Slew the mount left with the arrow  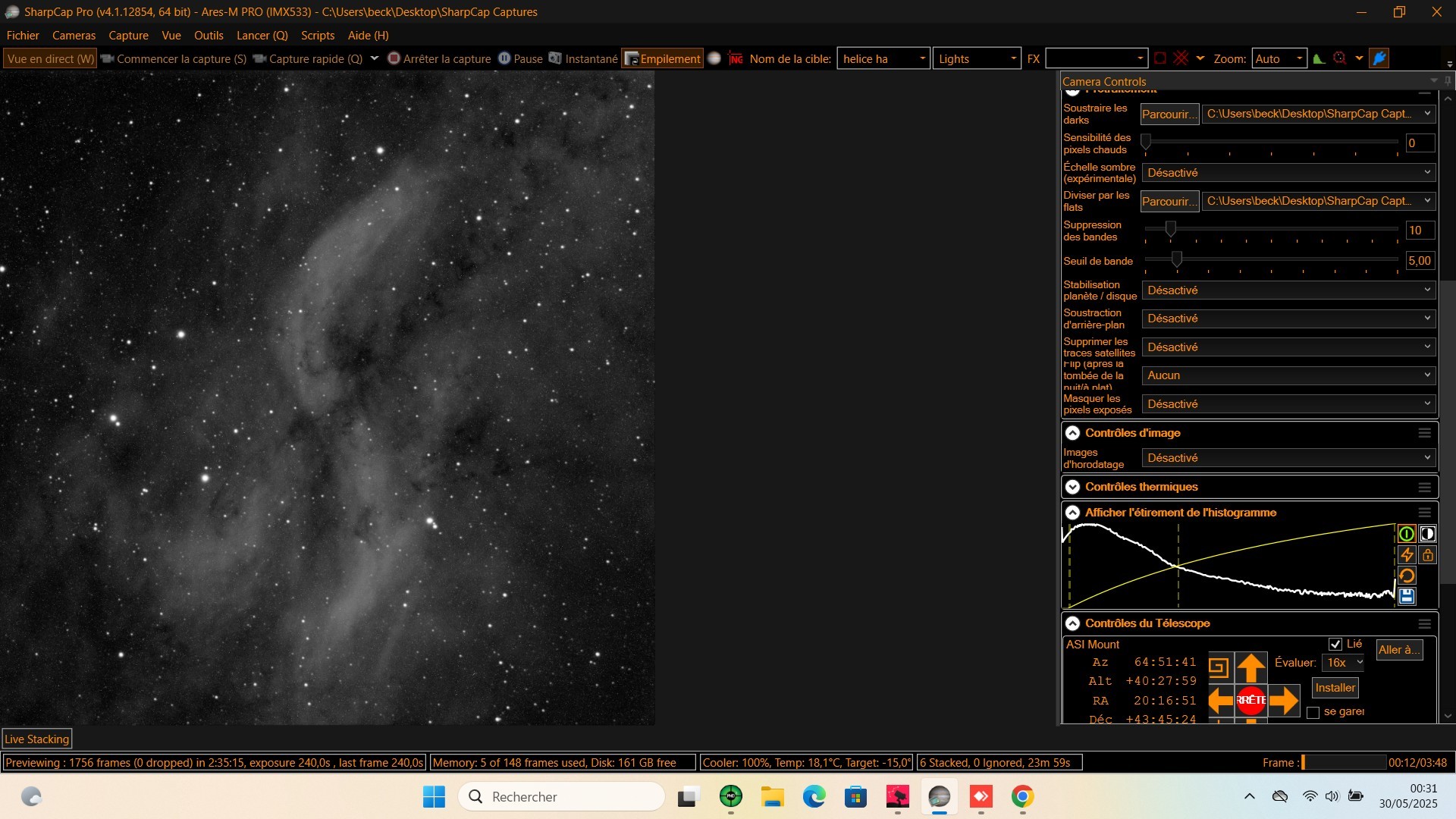tap(1220, 700)
